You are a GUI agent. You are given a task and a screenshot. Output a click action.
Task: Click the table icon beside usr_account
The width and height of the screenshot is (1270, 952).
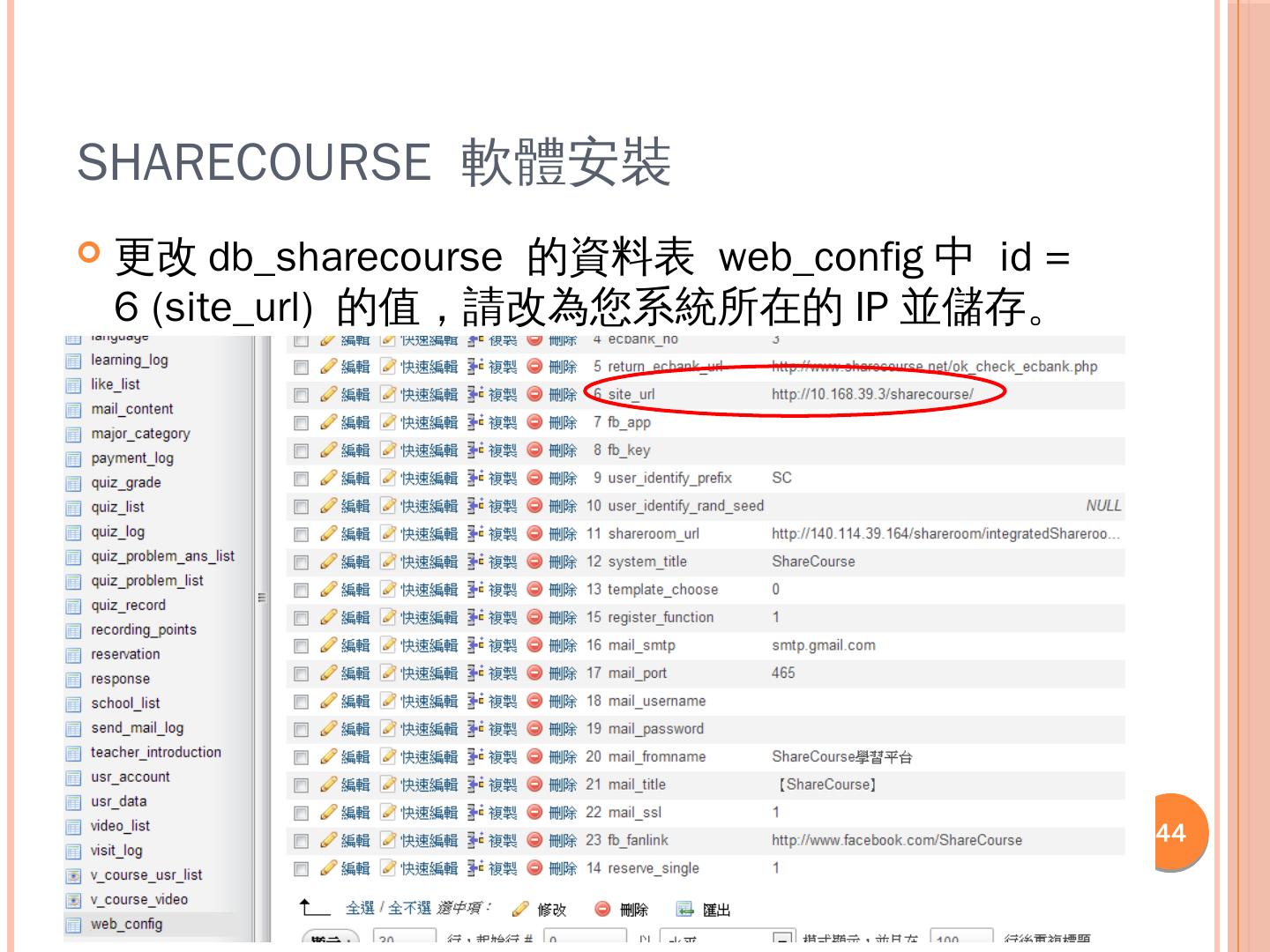tap(74, 777)
